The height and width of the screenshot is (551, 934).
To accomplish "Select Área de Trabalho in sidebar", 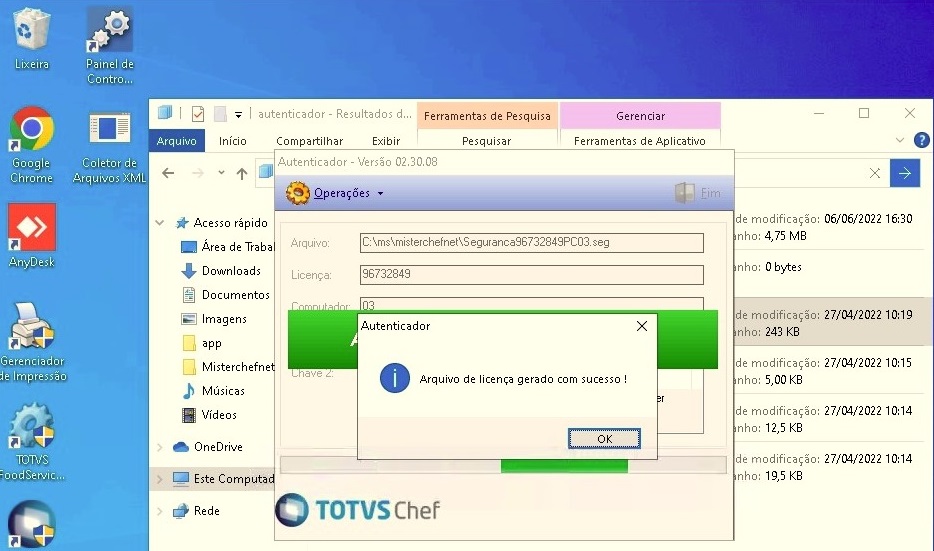I will [x=227, y=247].
